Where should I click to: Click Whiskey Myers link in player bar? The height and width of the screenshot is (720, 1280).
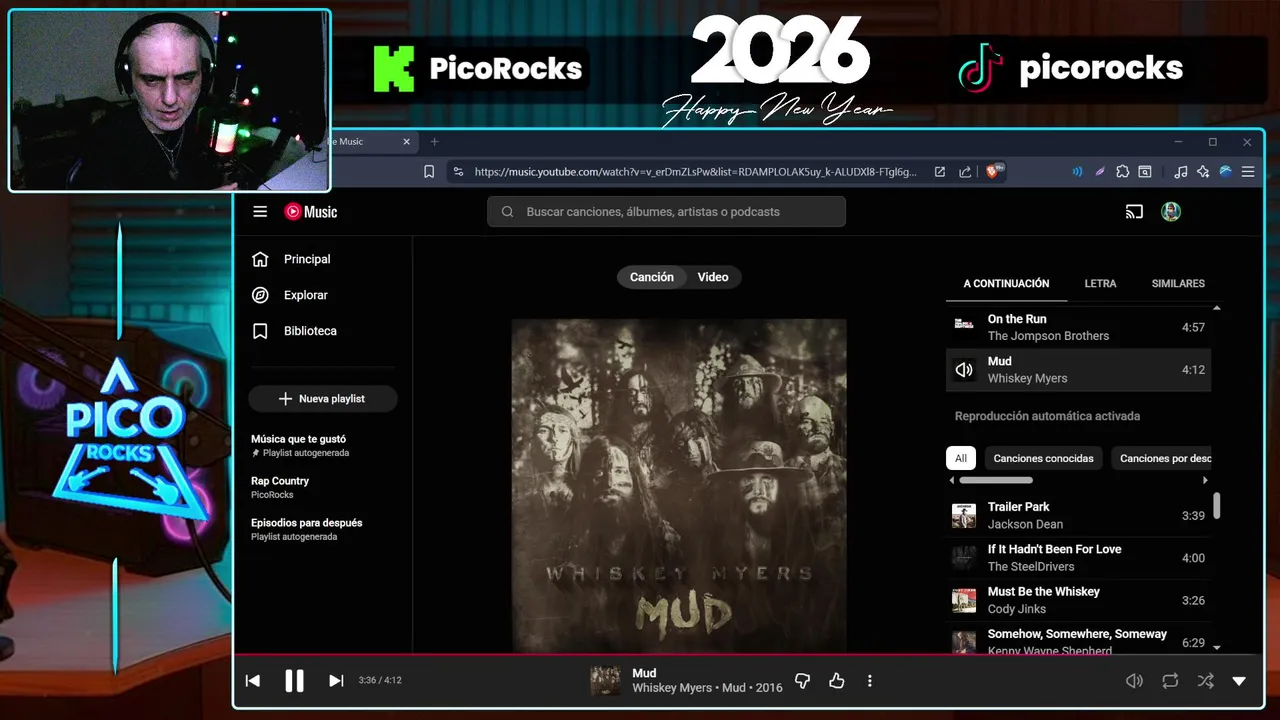pyautogui.click(x=673, y=688)
